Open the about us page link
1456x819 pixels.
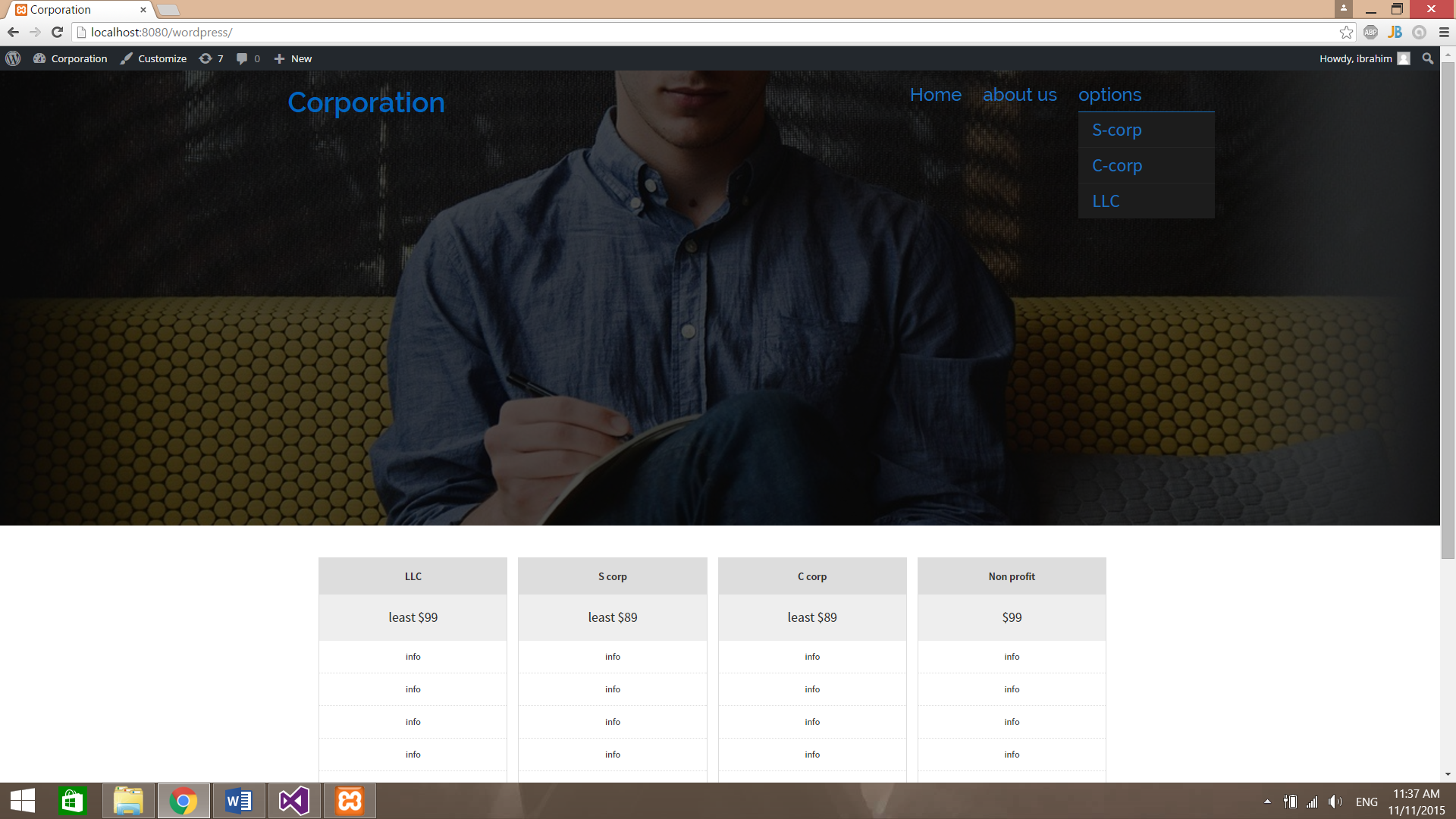pyautogui.click(x=1019, y=95)
